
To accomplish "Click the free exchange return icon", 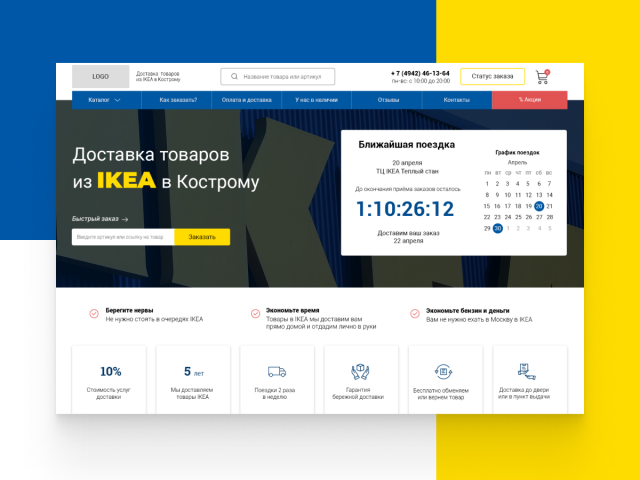I will [443, 371].
